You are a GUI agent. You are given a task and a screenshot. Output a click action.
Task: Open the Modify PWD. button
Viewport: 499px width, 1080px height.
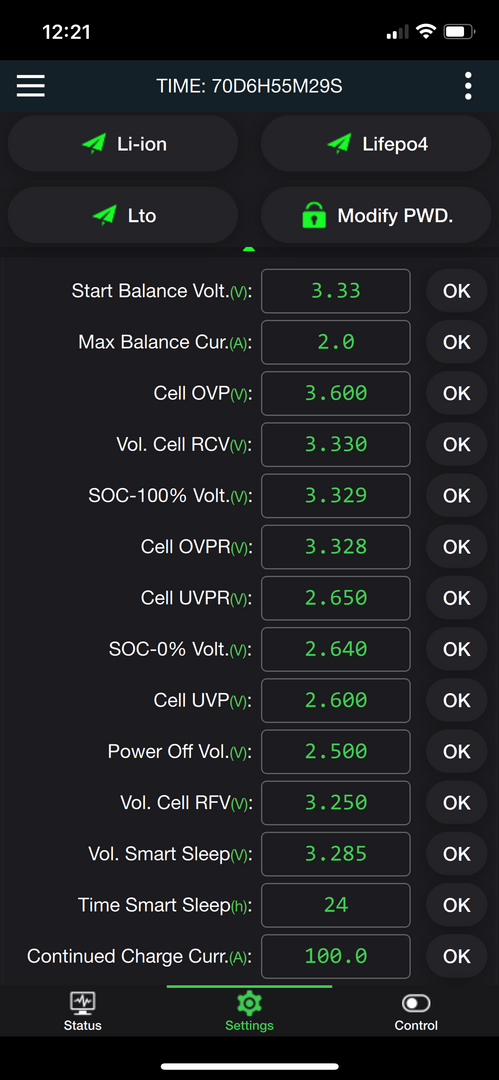pos(376,216)
